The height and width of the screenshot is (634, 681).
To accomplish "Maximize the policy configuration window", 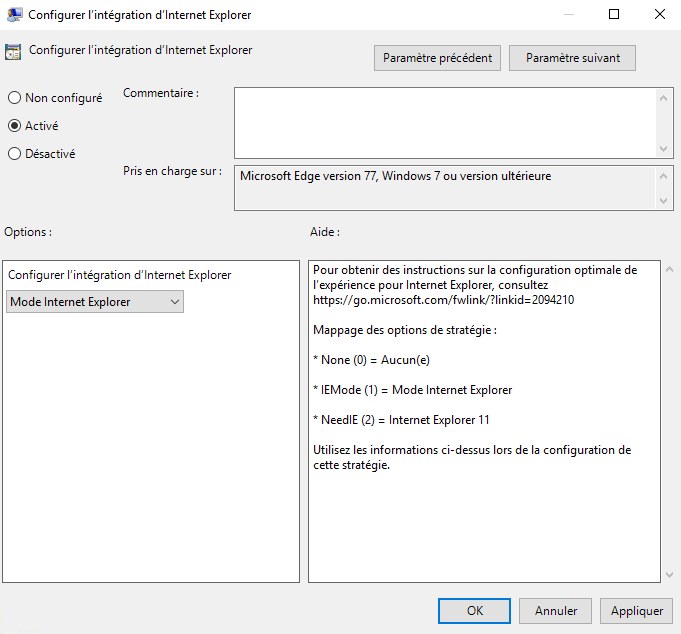I will (x=614, y=15).
